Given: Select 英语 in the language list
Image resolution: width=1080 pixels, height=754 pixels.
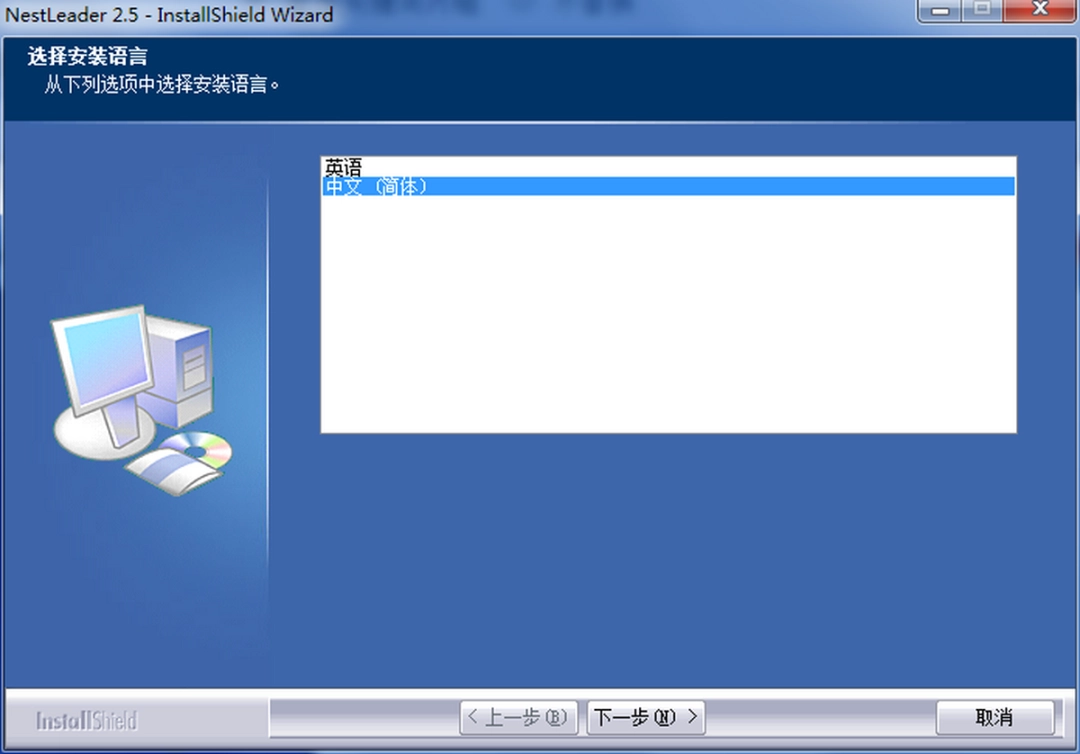Looking at the screenshot, I should 668,167.
